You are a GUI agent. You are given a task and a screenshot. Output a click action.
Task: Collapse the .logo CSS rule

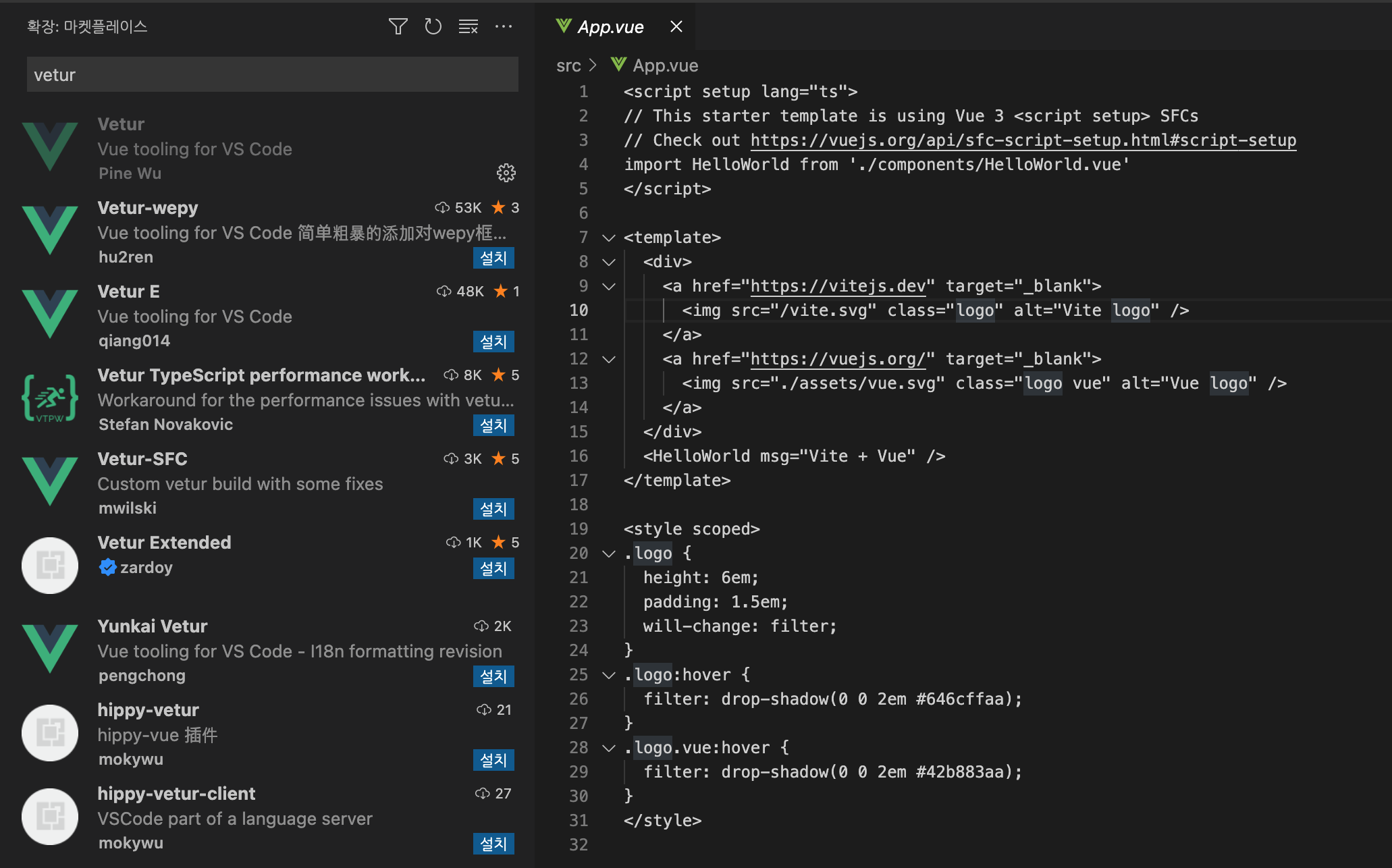(x=609, y=553)
